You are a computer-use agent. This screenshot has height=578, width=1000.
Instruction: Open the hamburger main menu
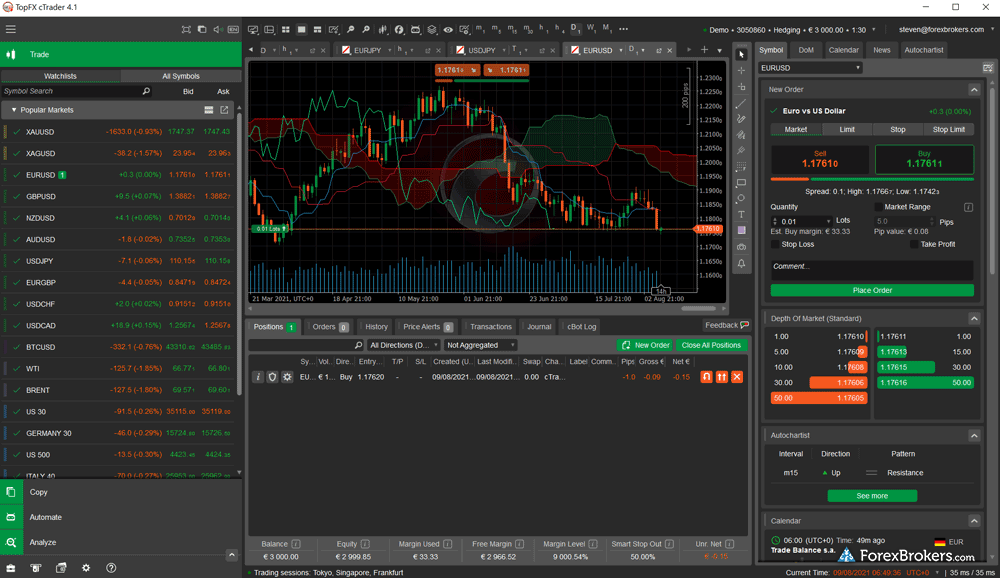point(11,29)
